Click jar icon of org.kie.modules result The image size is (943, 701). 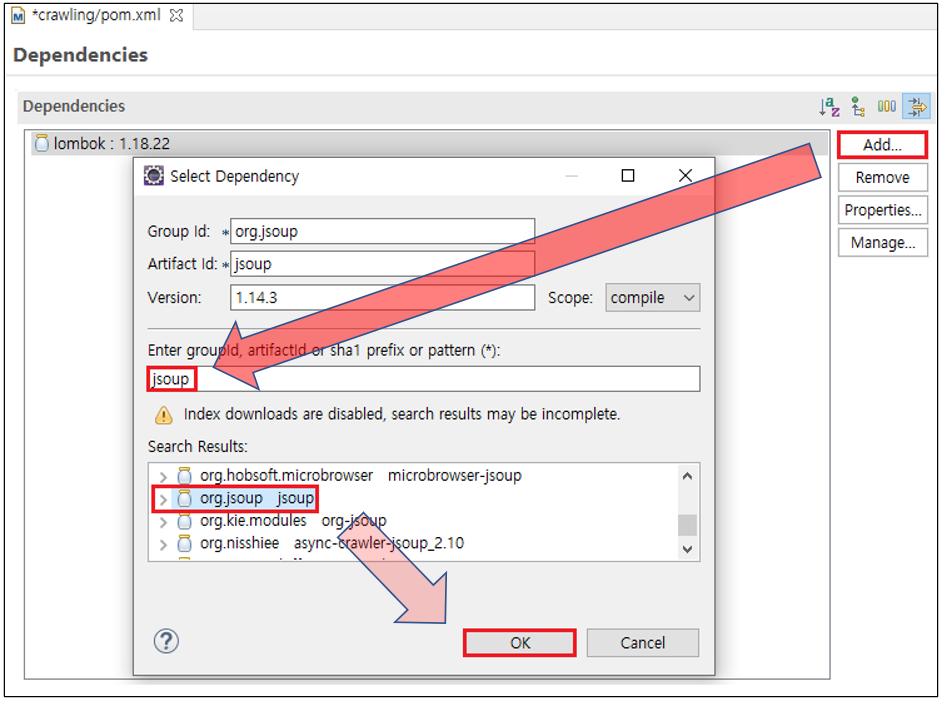pyautogui.click(x=185, y=521)
